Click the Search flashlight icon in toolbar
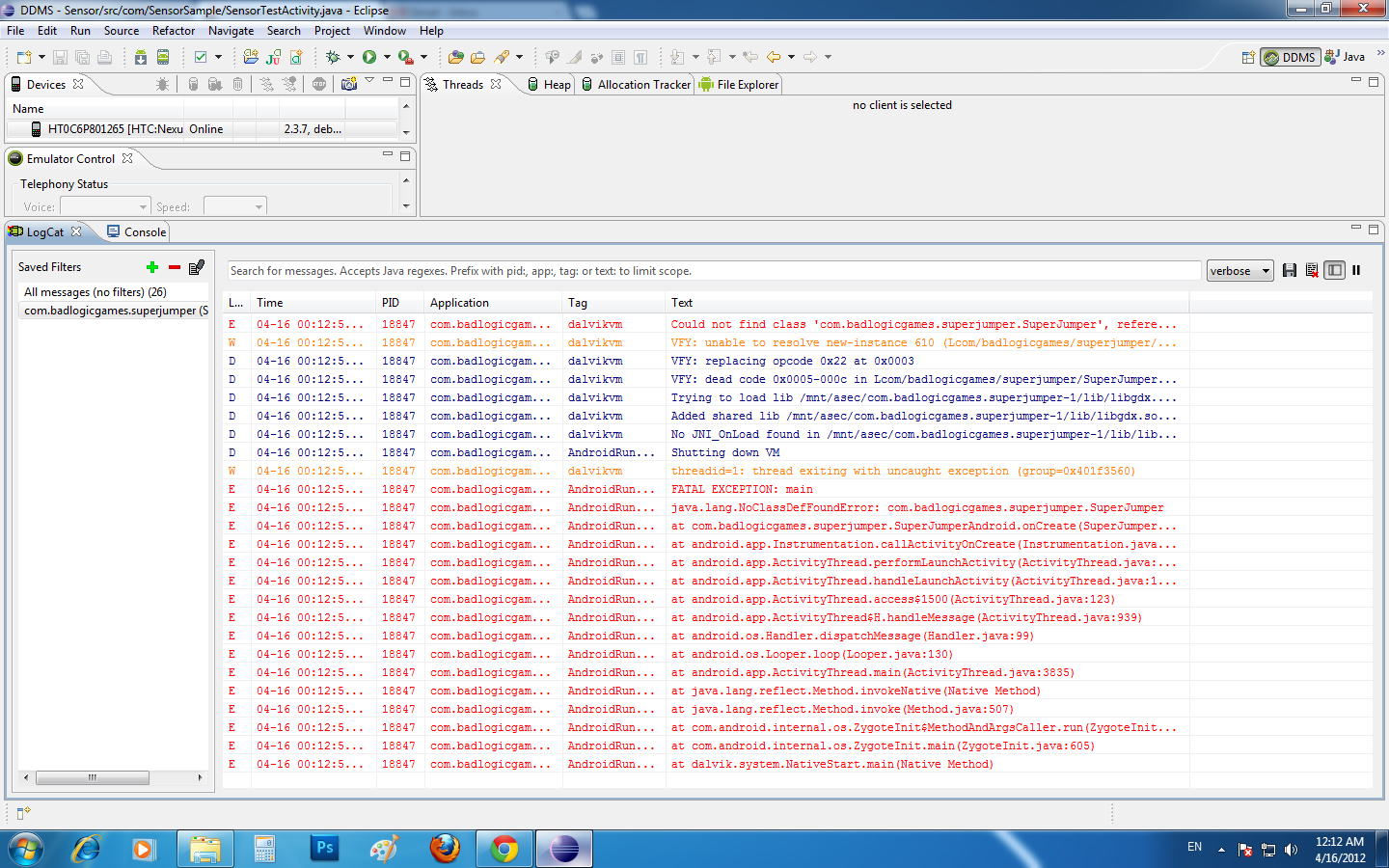Viewport: 1389px width, 868px height. pos(503,57)
